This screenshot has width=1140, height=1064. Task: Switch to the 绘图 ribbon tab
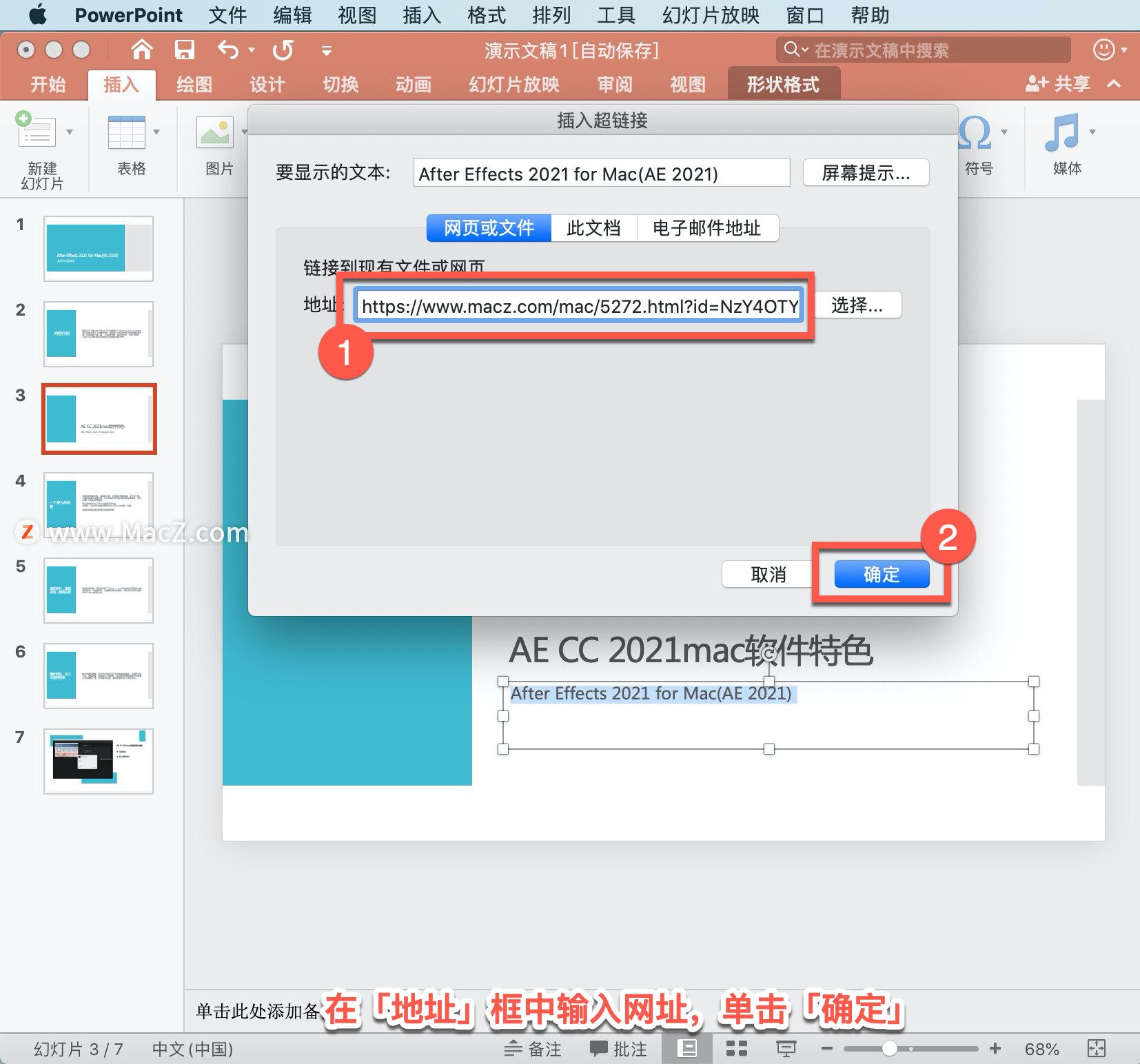point(194,85)
